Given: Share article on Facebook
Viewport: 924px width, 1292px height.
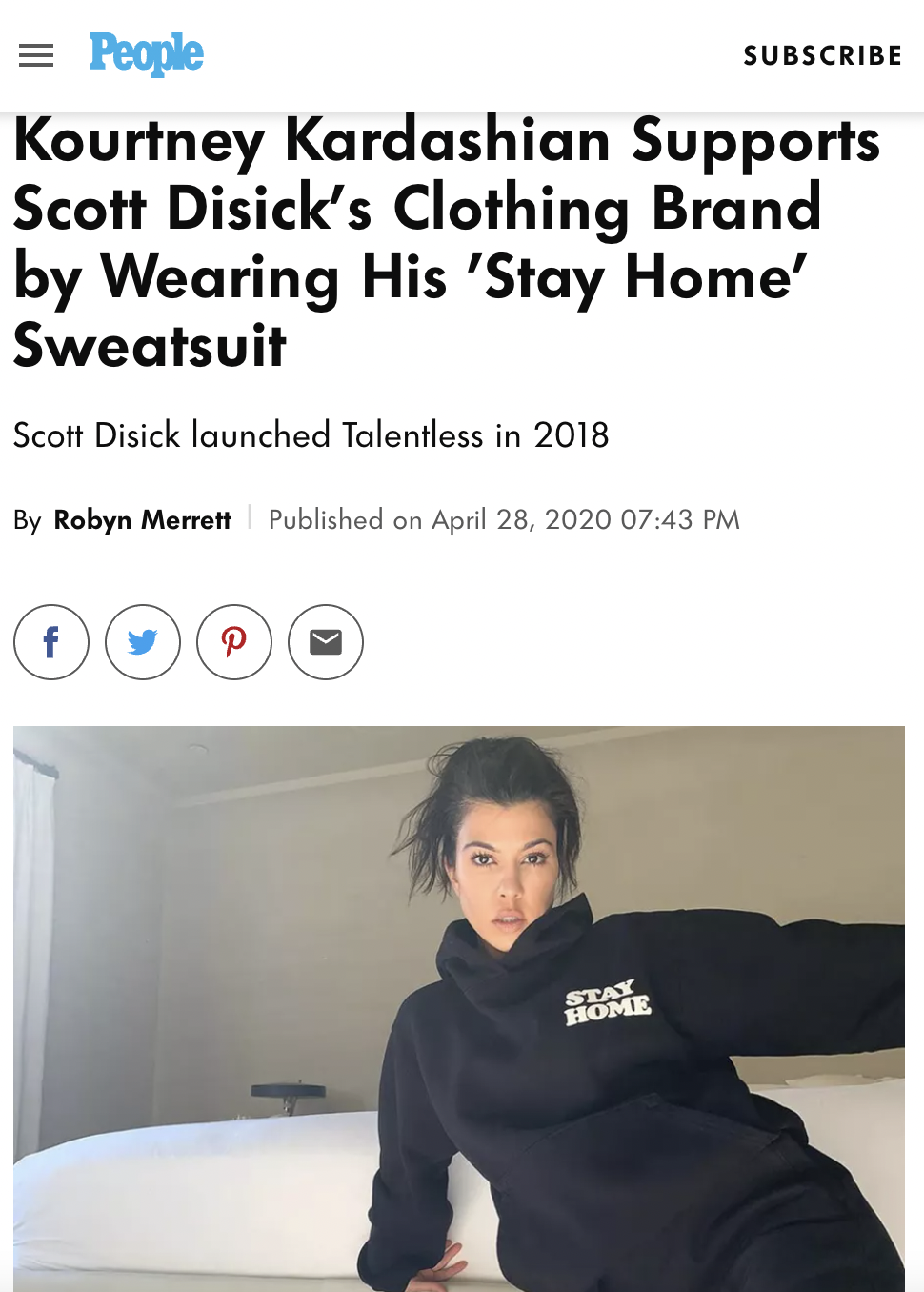Looking at the screenshot, I should [x=51, y=642].
